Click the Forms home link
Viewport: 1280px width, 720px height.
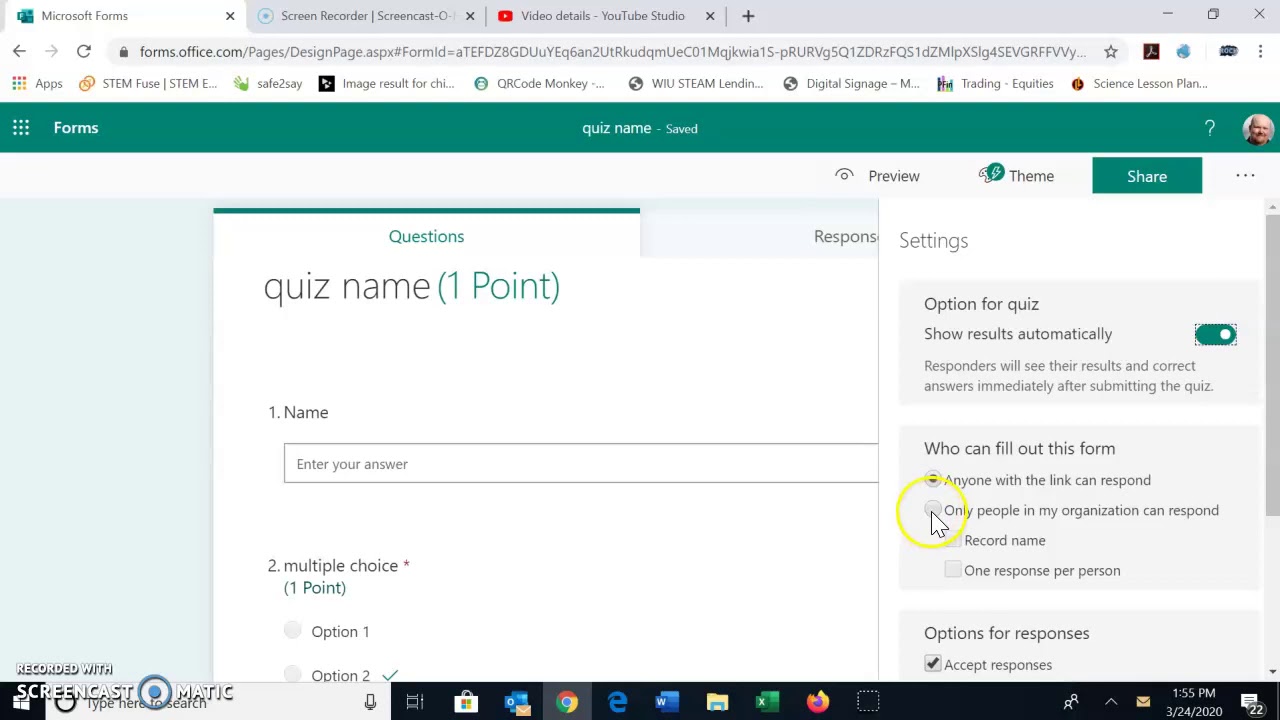pyautogui.click(x=76, y=128)
